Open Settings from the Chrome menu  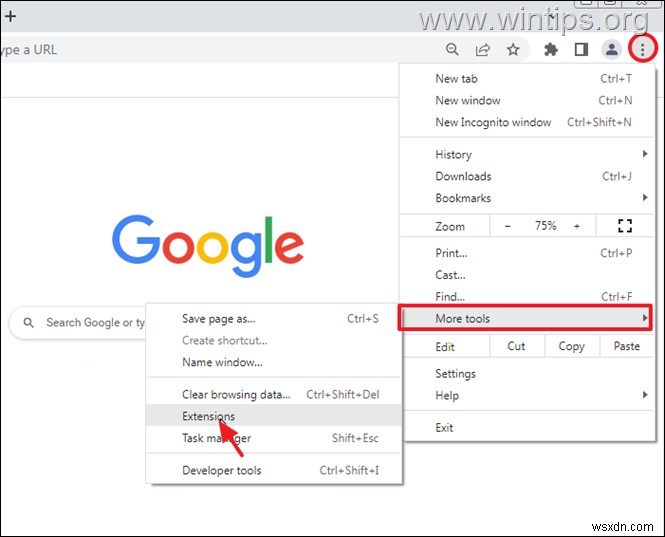tap(527, 374)
